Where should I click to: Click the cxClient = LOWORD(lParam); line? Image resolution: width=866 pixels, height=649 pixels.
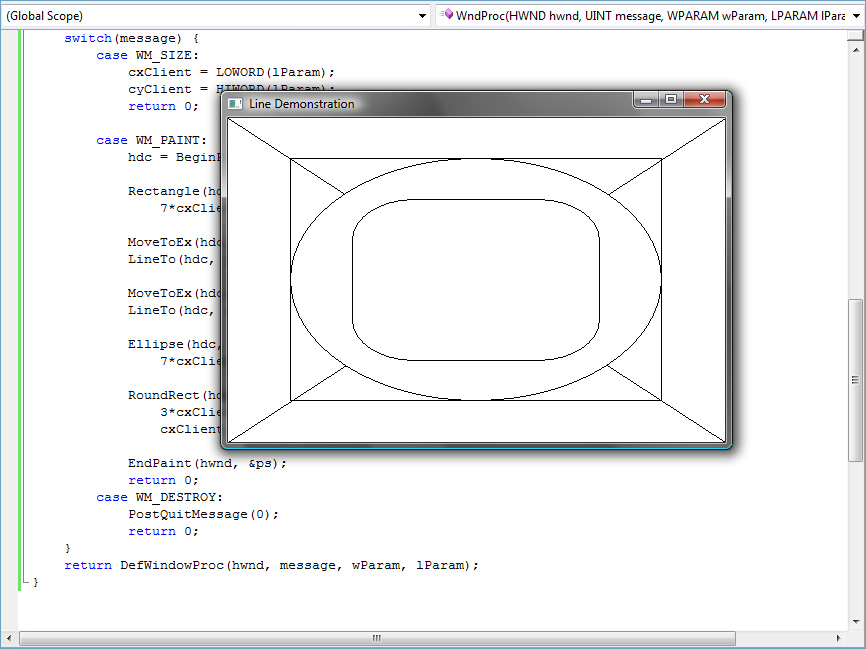coord(231,72)
